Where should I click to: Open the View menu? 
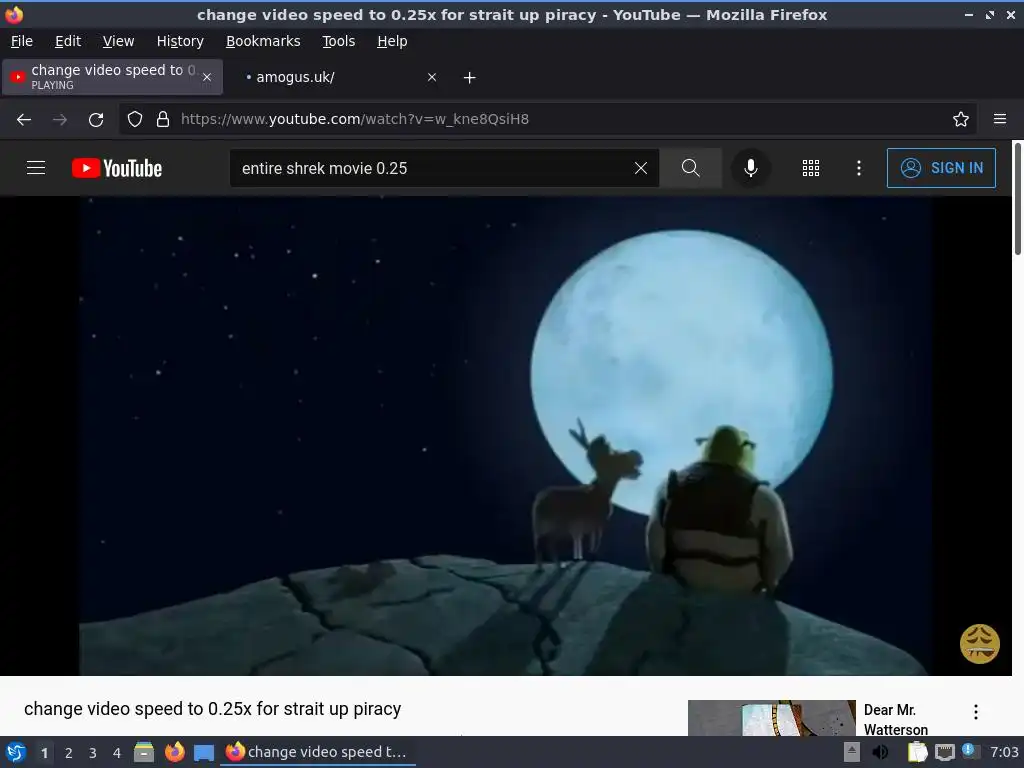pos(118,41)
